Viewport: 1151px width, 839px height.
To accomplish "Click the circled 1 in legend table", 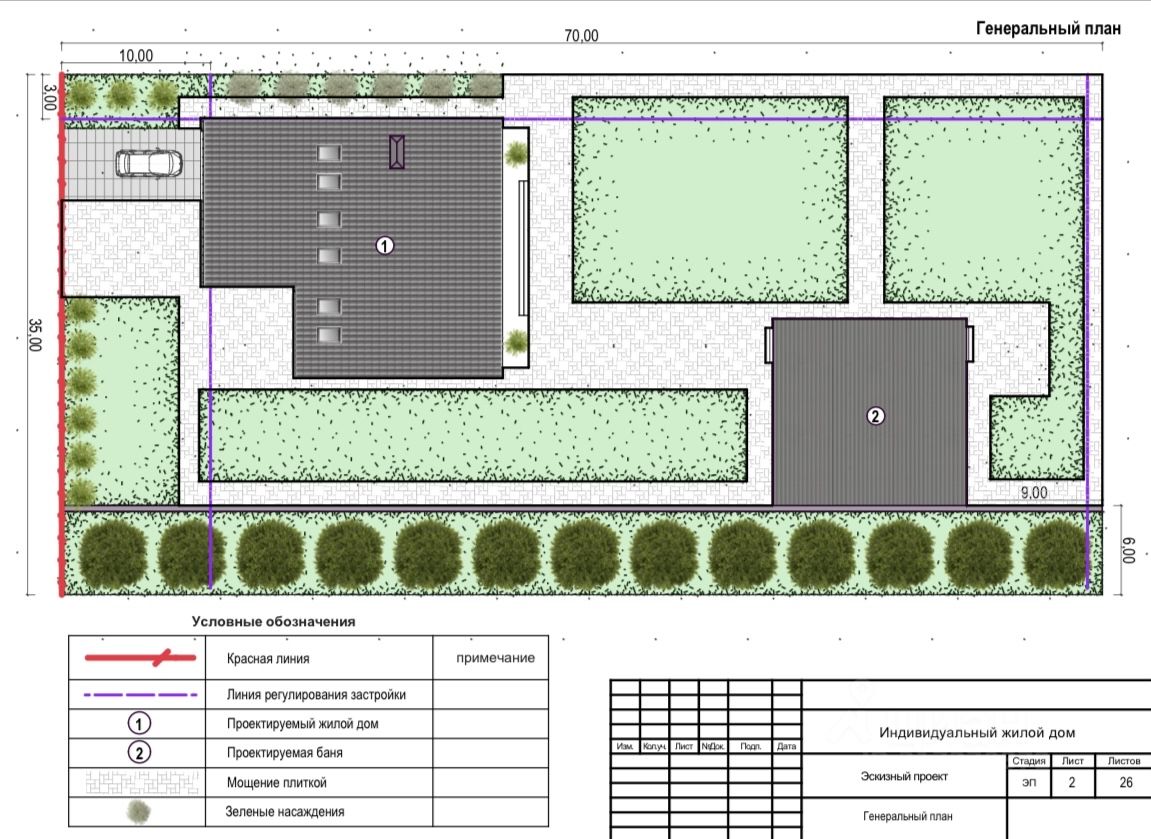I will pos(139,724).
